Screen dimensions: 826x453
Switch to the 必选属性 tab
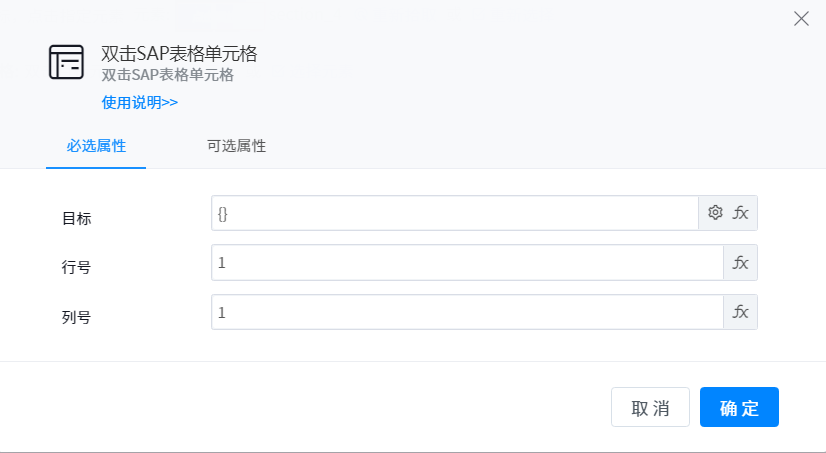coord(96,146)
